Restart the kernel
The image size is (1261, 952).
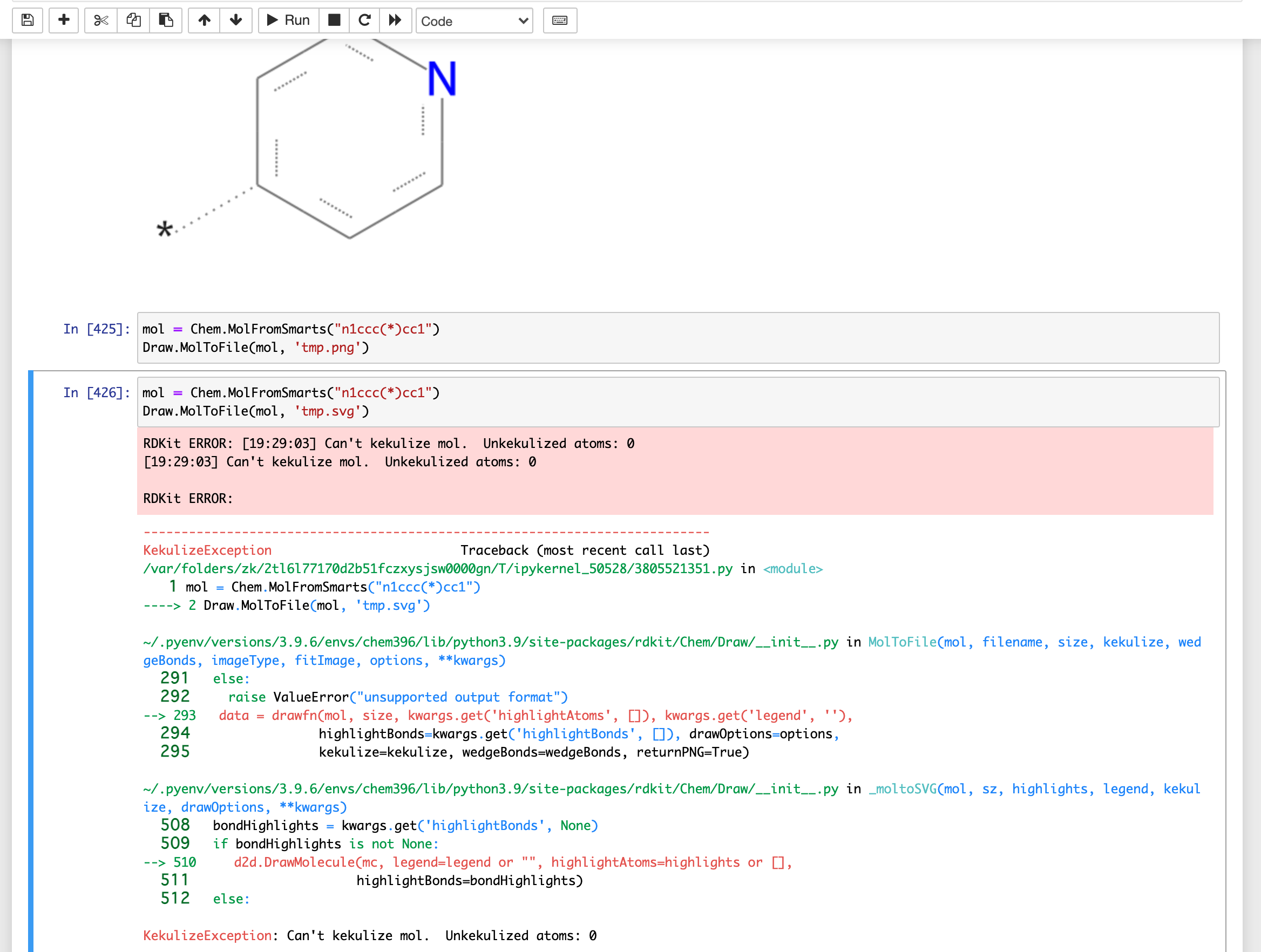point(364,20)
